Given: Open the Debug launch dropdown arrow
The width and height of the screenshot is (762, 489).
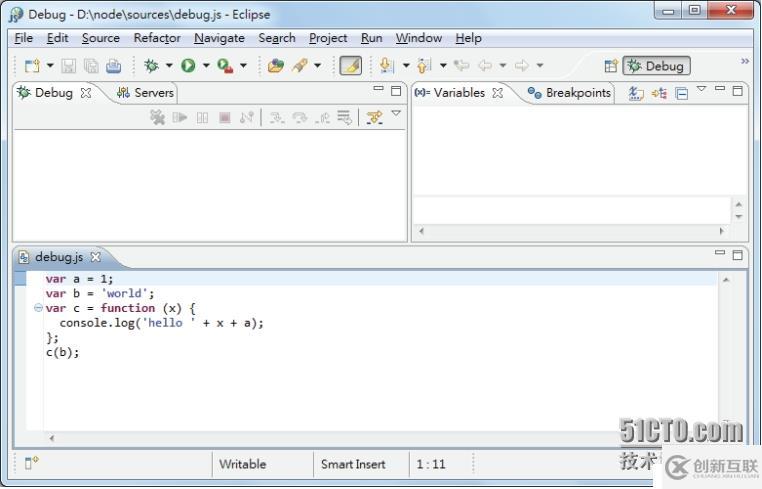Looking at the screenshot, I should click(169, 66).
